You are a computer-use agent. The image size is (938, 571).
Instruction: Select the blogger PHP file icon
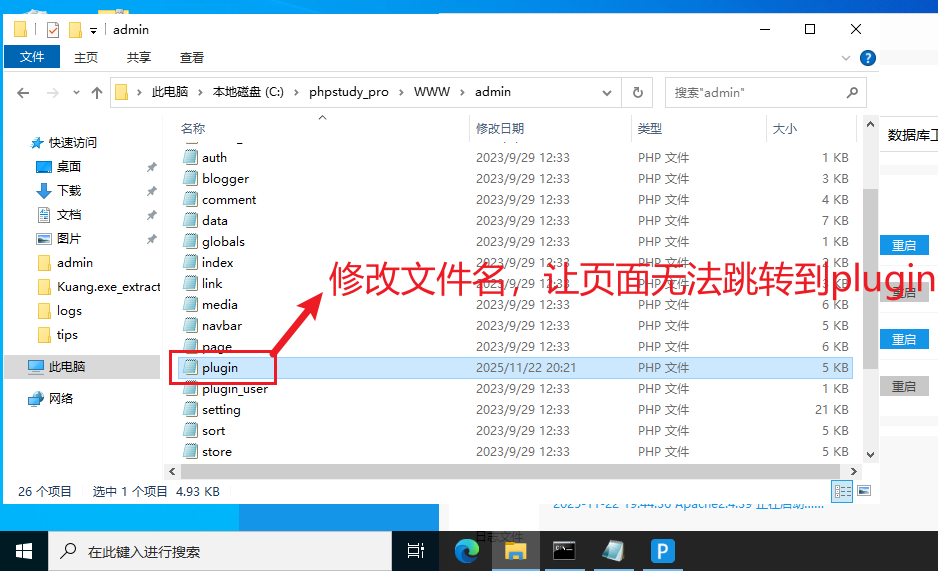coord(190,178)
